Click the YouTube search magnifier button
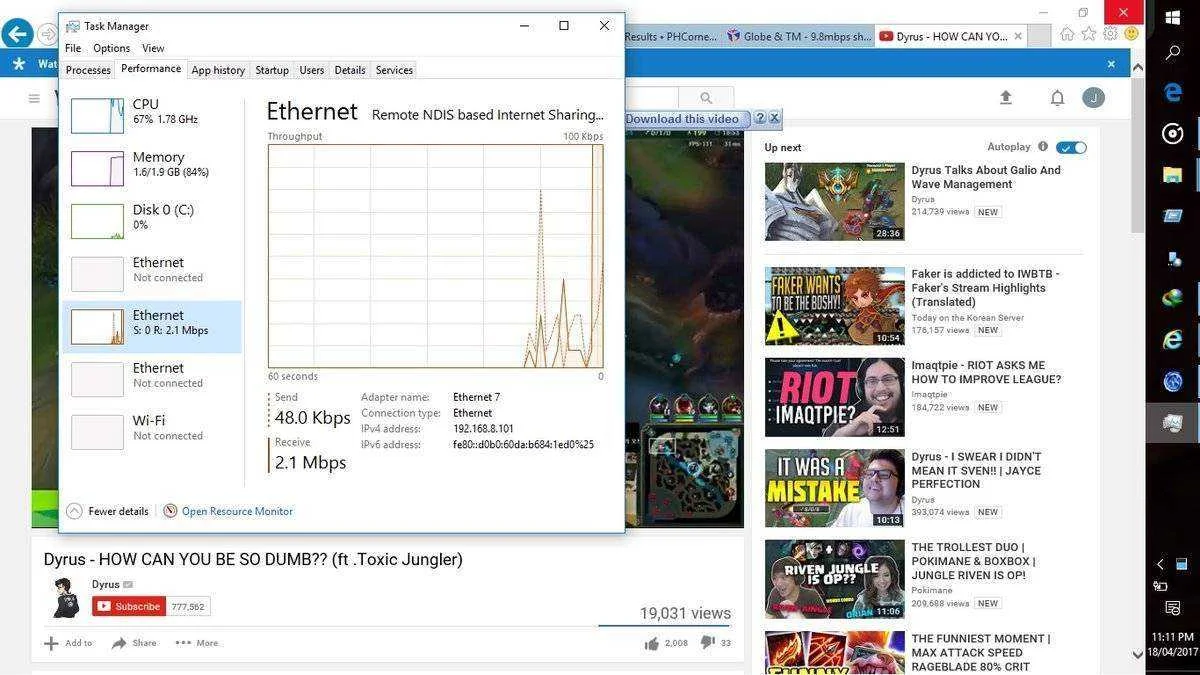 [x=706, y=97]
